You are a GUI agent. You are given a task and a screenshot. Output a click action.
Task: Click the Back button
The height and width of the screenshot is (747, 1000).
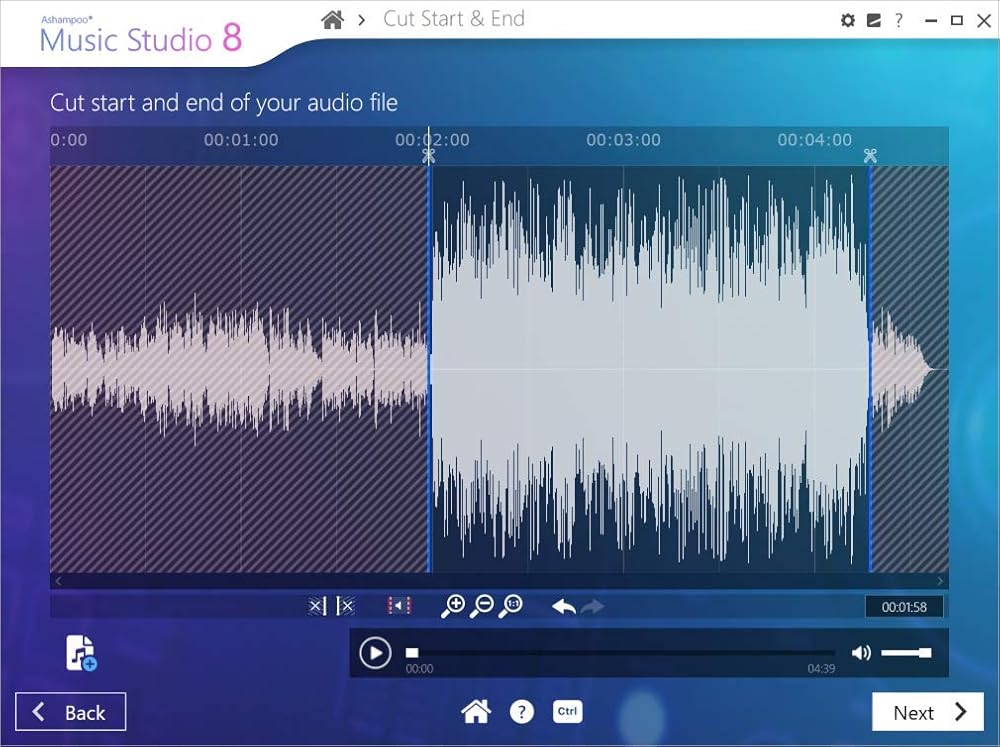point(70,712)
